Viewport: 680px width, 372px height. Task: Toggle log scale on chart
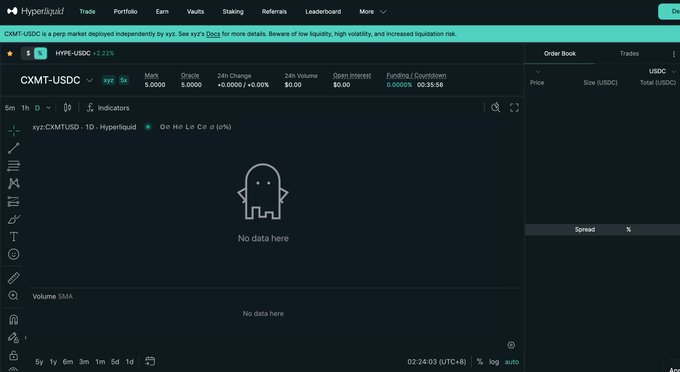point(494,362)
